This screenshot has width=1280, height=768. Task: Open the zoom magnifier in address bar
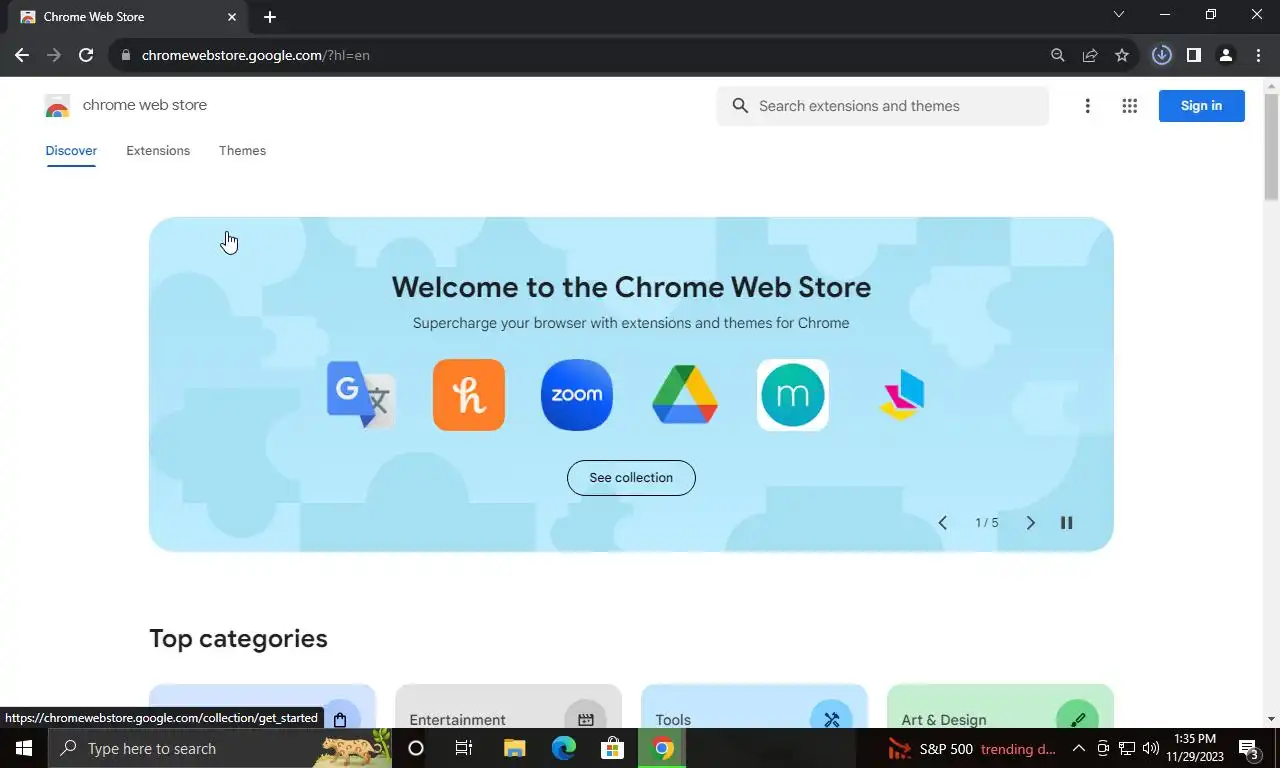1057,55
